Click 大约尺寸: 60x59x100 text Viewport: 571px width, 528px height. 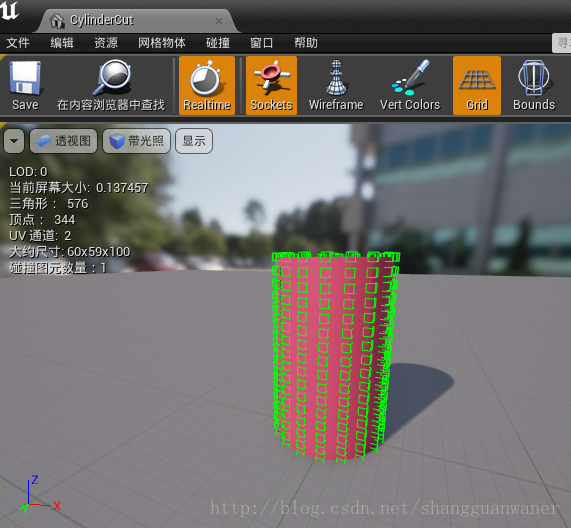point(70,252)
